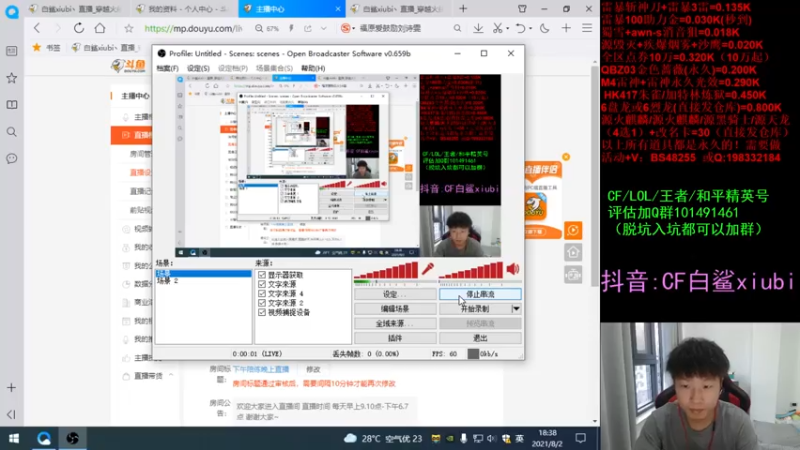Open OBS 场景集合(S) menu

point(274,68)
